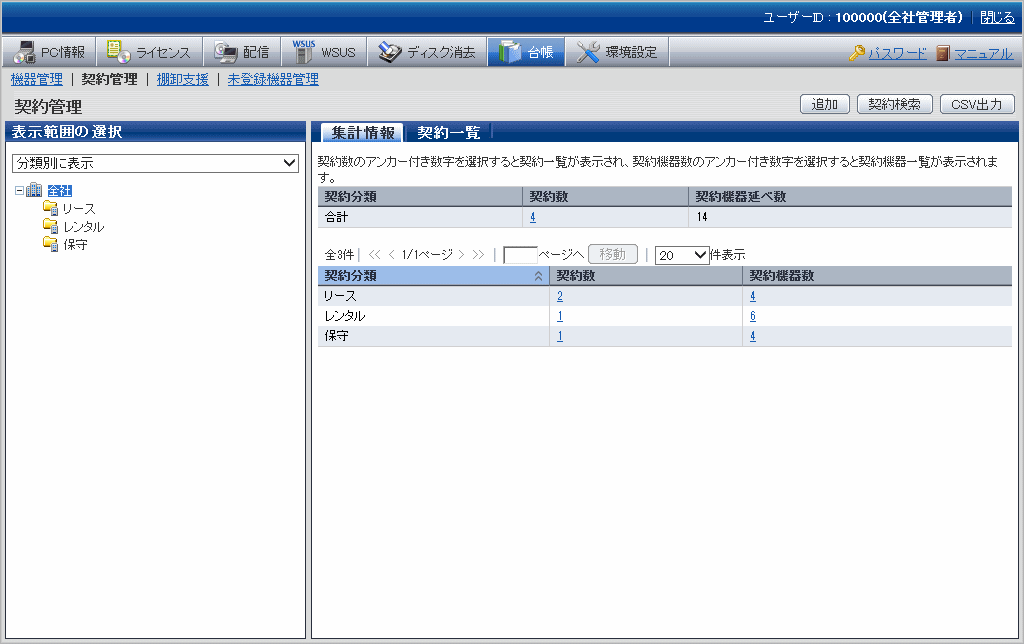Image resolution: width=1024 pixels, height=644 pixels.
Task: Select the レンタル folder in tree
Action: (51, 226)
